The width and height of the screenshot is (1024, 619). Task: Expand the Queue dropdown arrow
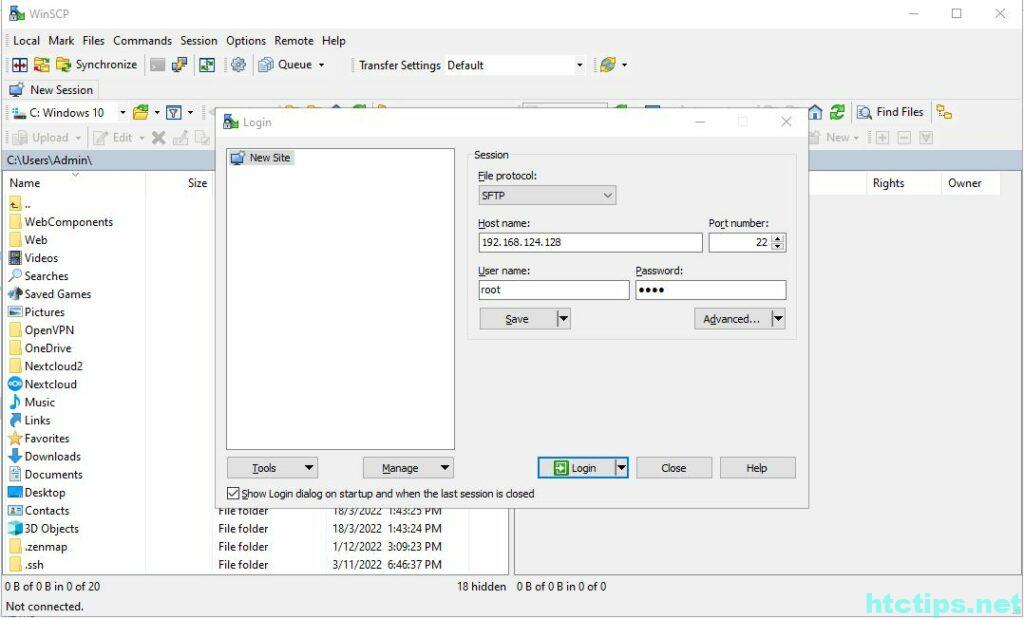[x=321, y=65]
